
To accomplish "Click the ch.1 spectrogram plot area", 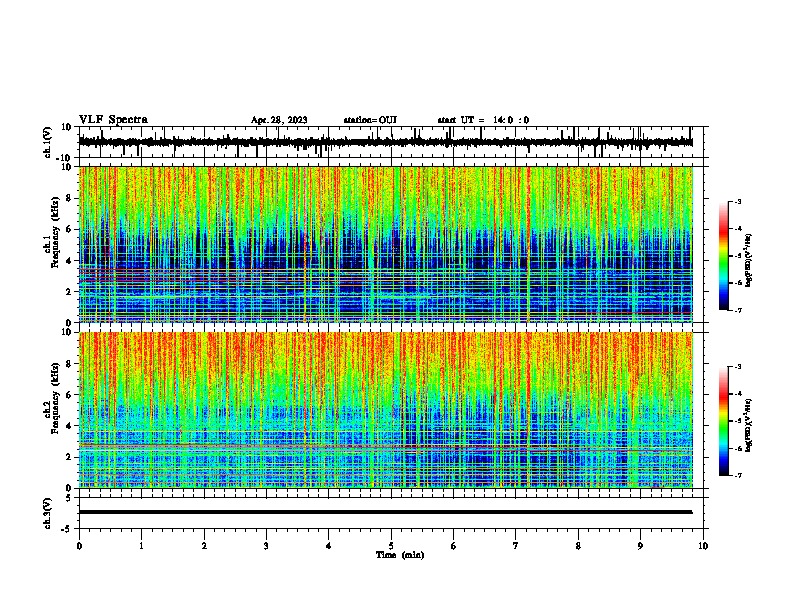I will (x=386, y=244).
